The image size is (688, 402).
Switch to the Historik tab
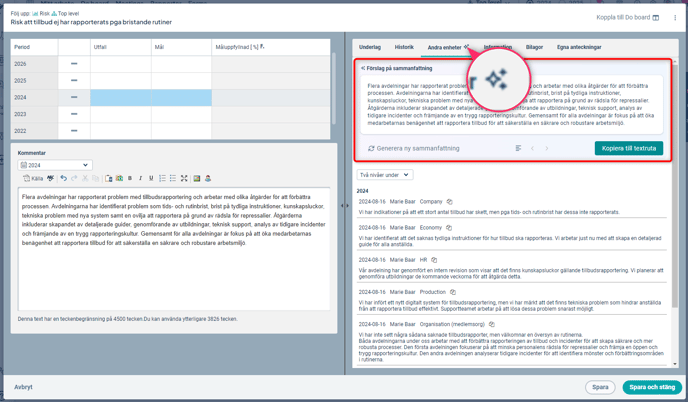coord(404,47)
